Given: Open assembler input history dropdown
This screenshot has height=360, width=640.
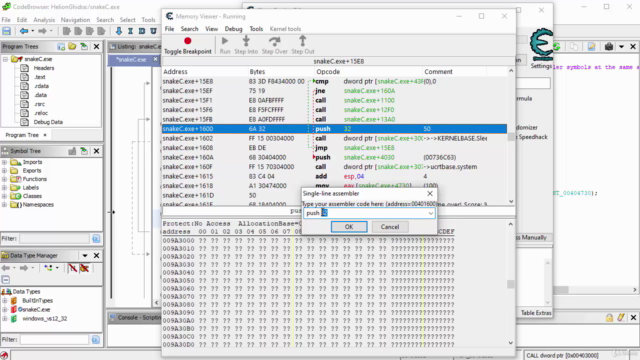Looking at the screenshot, I should [431, 213].
